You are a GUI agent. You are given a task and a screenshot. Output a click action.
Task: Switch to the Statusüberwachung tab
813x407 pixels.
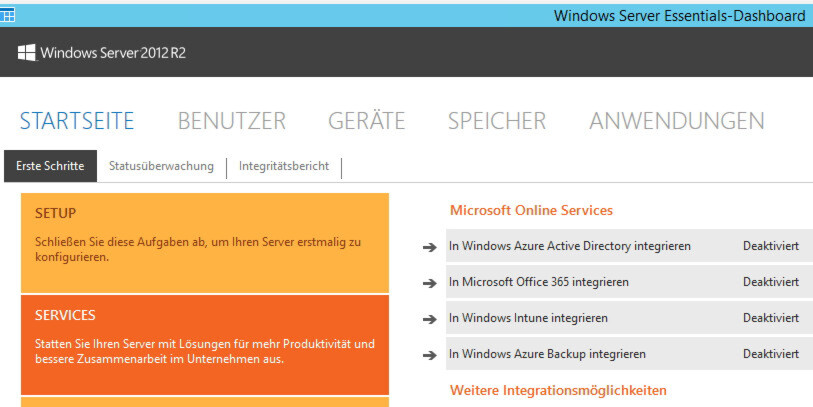click(161, 166)
